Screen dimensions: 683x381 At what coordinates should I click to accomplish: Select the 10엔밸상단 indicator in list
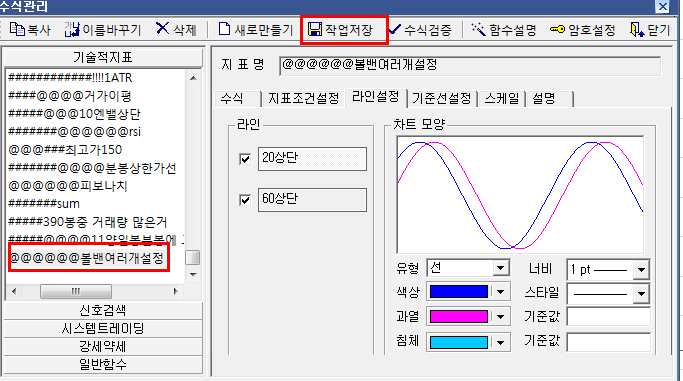pyautogui.click(x=74, y=114)
